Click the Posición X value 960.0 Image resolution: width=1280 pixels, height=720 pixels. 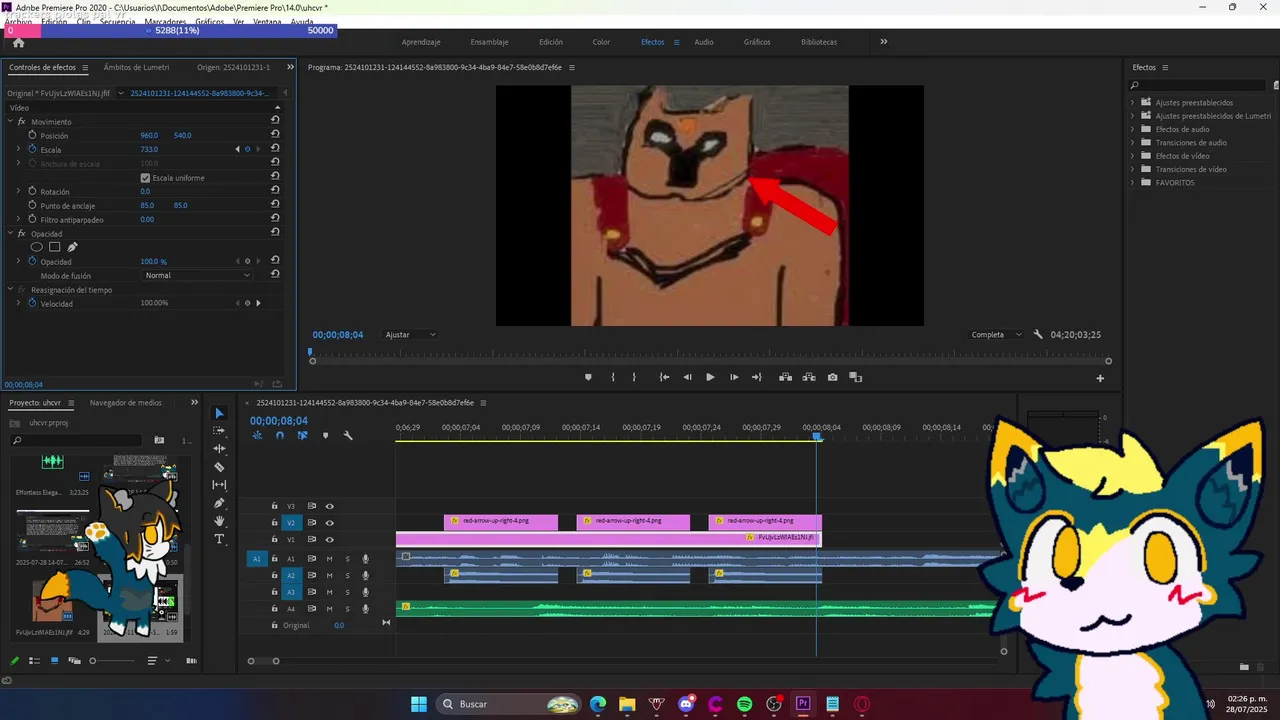coord(149,135)
